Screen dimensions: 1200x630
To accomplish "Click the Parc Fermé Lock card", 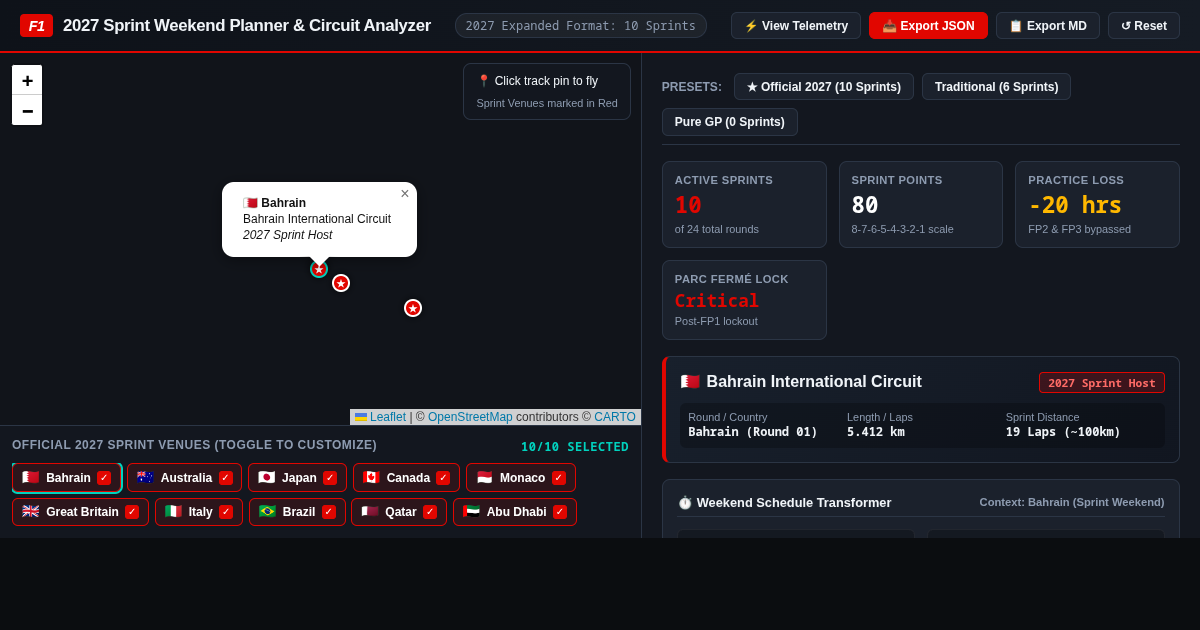I will tap(744, 300).
